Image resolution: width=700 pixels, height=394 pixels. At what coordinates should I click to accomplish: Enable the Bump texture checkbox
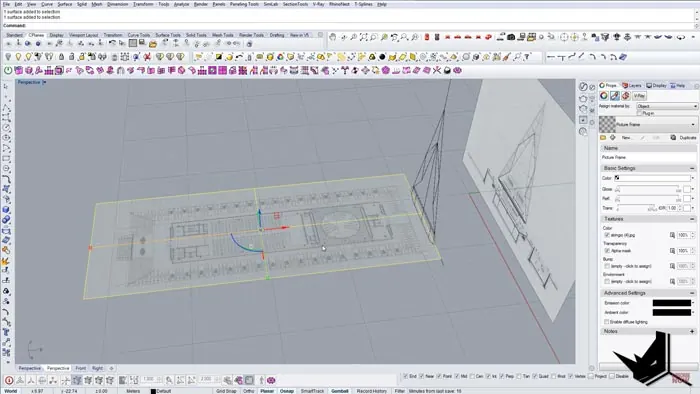[607, 266]
